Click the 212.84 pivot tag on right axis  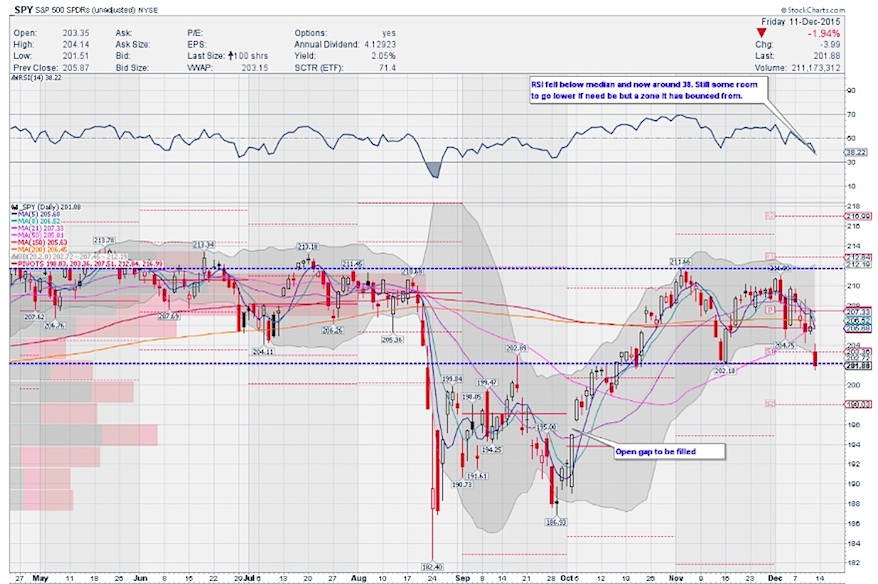click(x=857, y=258)
